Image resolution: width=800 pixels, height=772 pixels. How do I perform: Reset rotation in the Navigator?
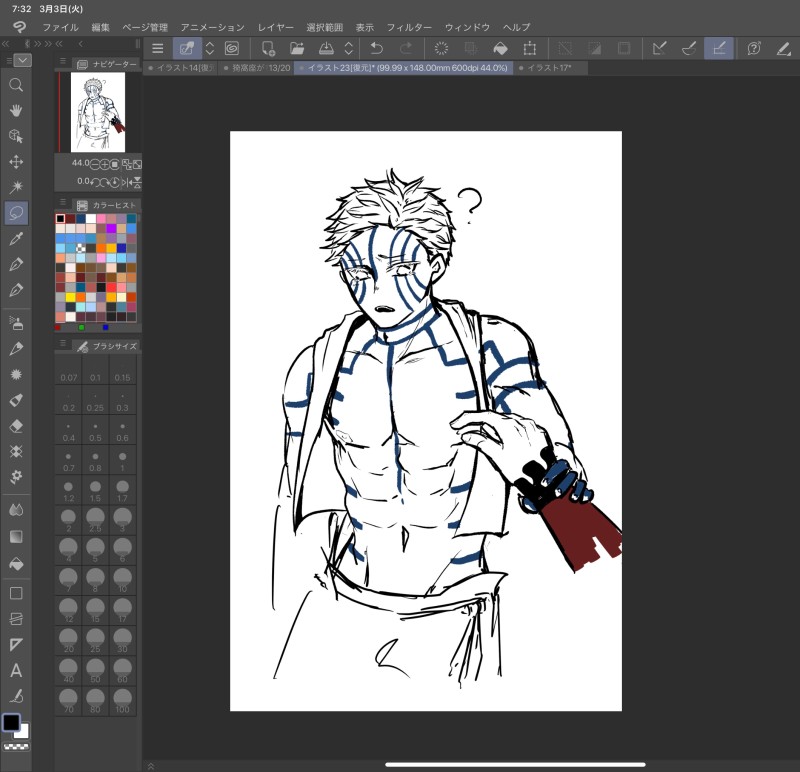(x=115, y=182)
